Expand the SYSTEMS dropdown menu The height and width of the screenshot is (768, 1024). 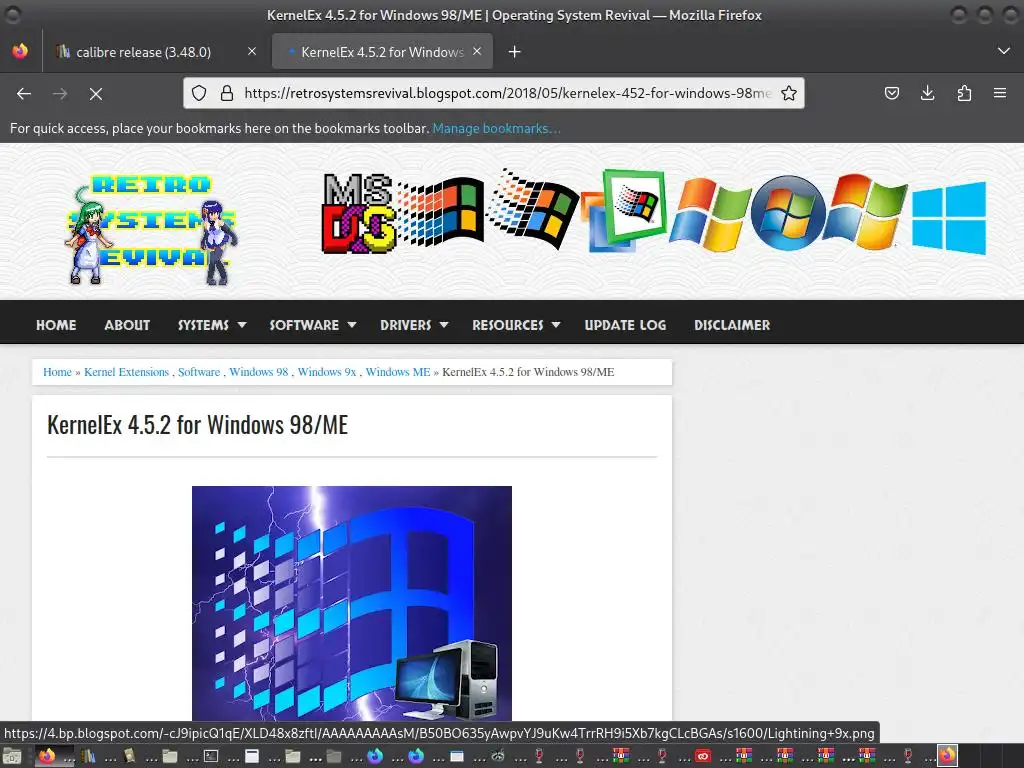click(212, 325)
